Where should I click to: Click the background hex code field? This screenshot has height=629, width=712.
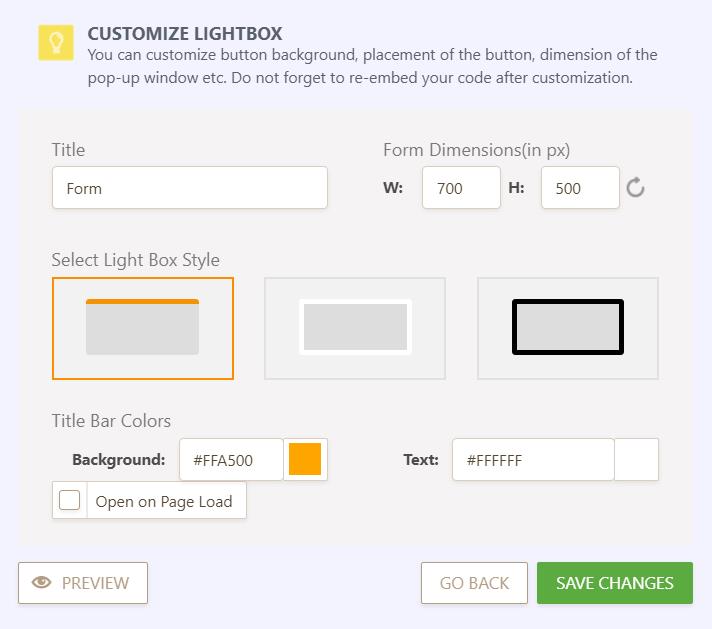pos(232,460)
